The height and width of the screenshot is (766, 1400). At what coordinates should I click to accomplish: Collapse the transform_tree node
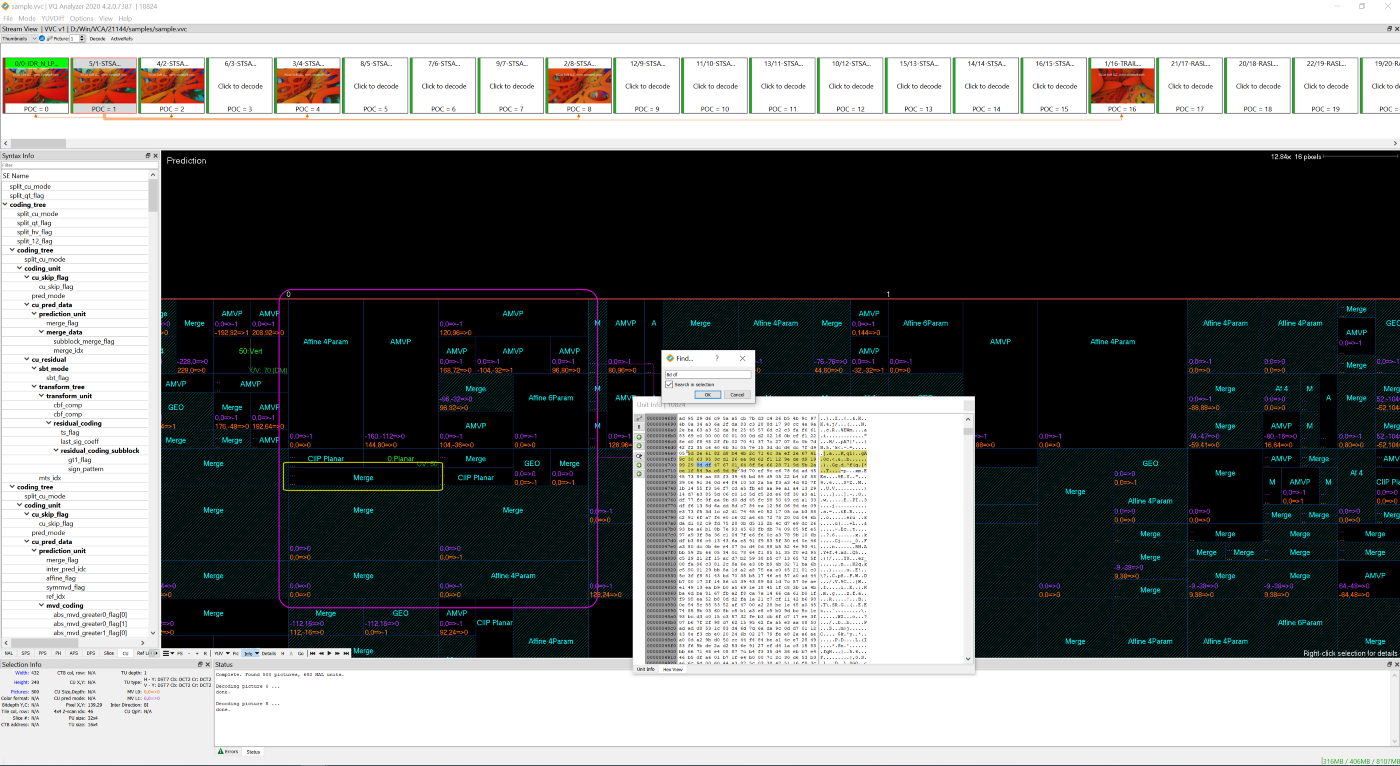coord(33,387)
